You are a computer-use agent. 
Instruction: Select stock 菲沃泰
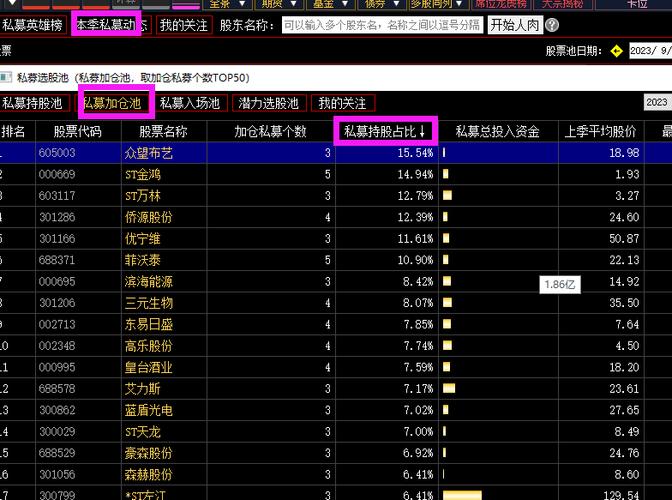click(x=143, y=260)
